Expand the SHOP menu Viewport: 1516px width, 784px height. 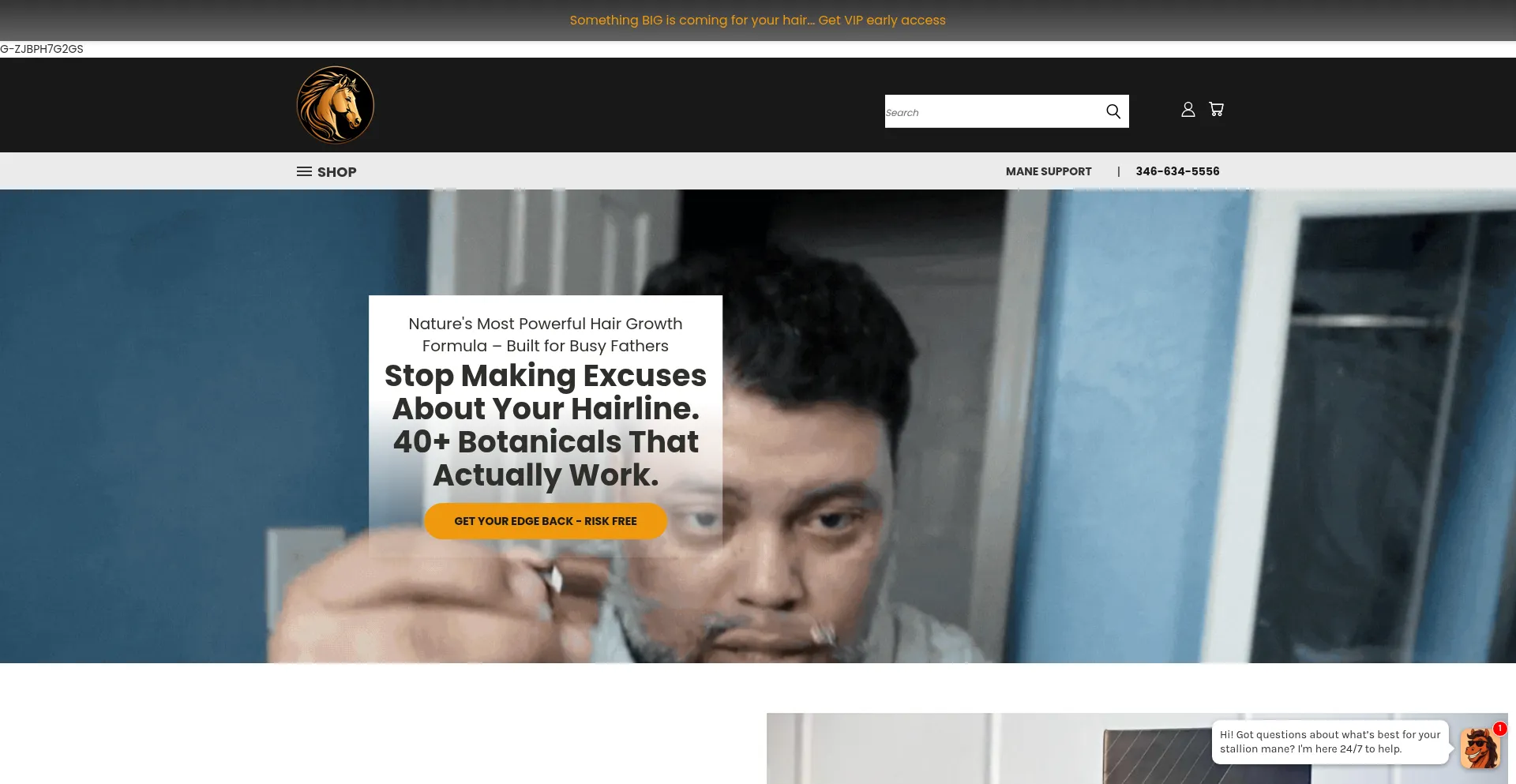coord(326,171)
